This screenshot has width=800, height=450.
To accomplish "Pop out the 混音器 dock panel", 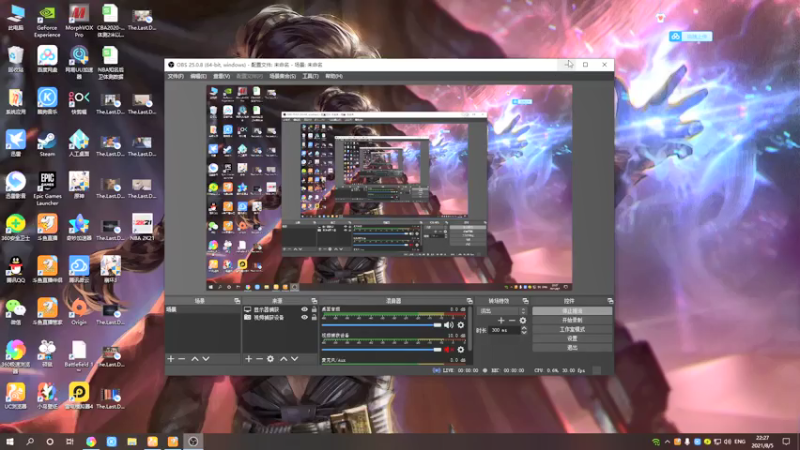I will 469,301.
